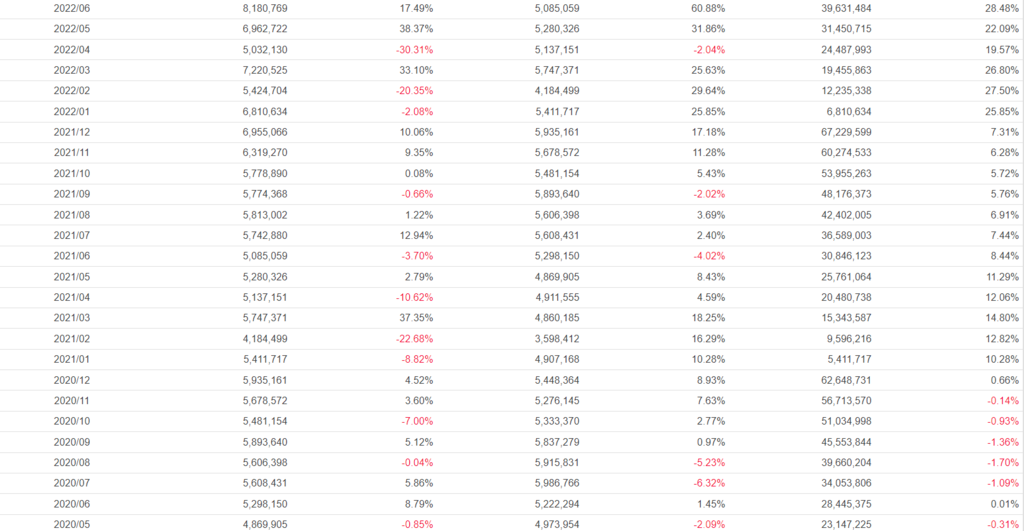Select the red -6.32% cell

click(x=705, y=482)
